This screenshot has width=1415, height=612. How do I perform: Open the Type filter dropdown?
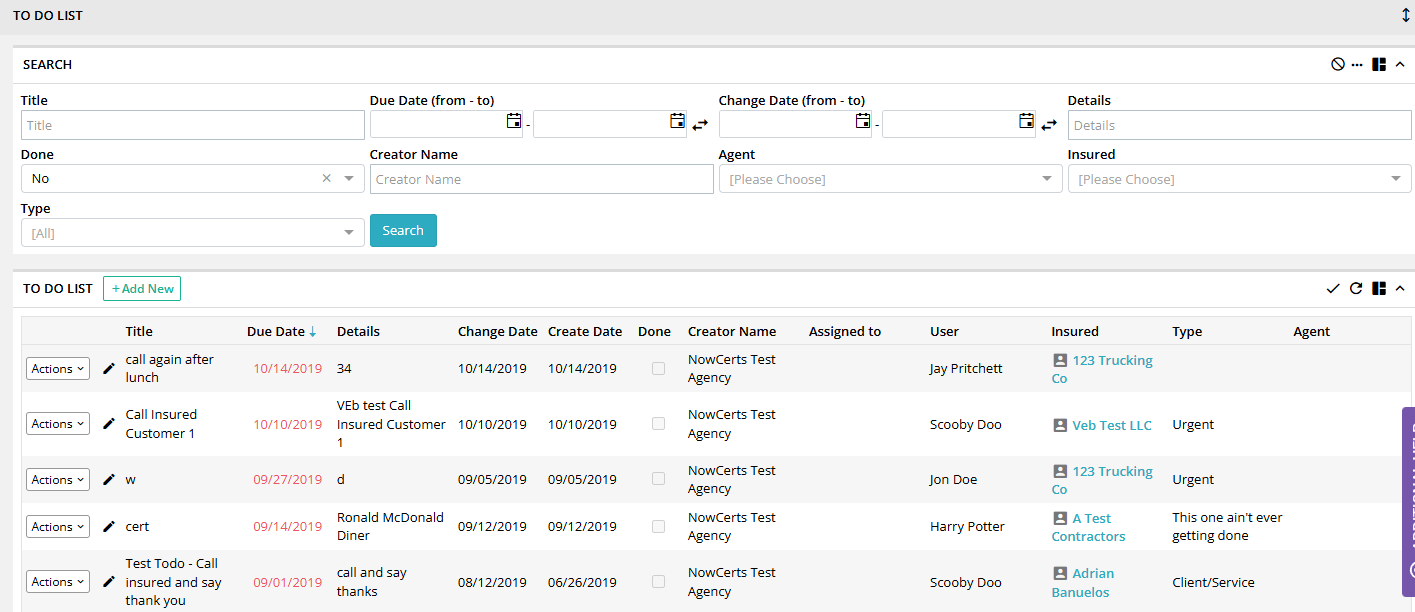(192, 232)
